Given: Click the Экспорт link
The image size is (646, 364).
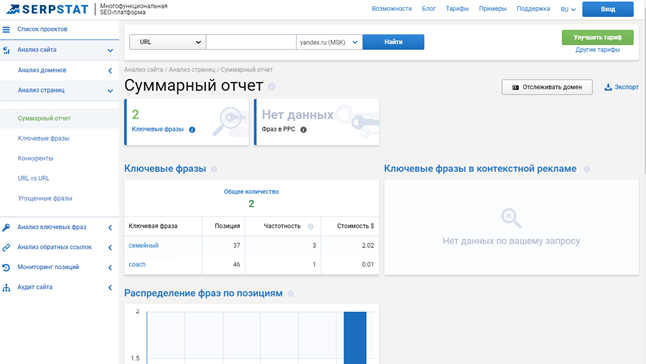Looking at the screenshot, I should (x=626, y=87).
